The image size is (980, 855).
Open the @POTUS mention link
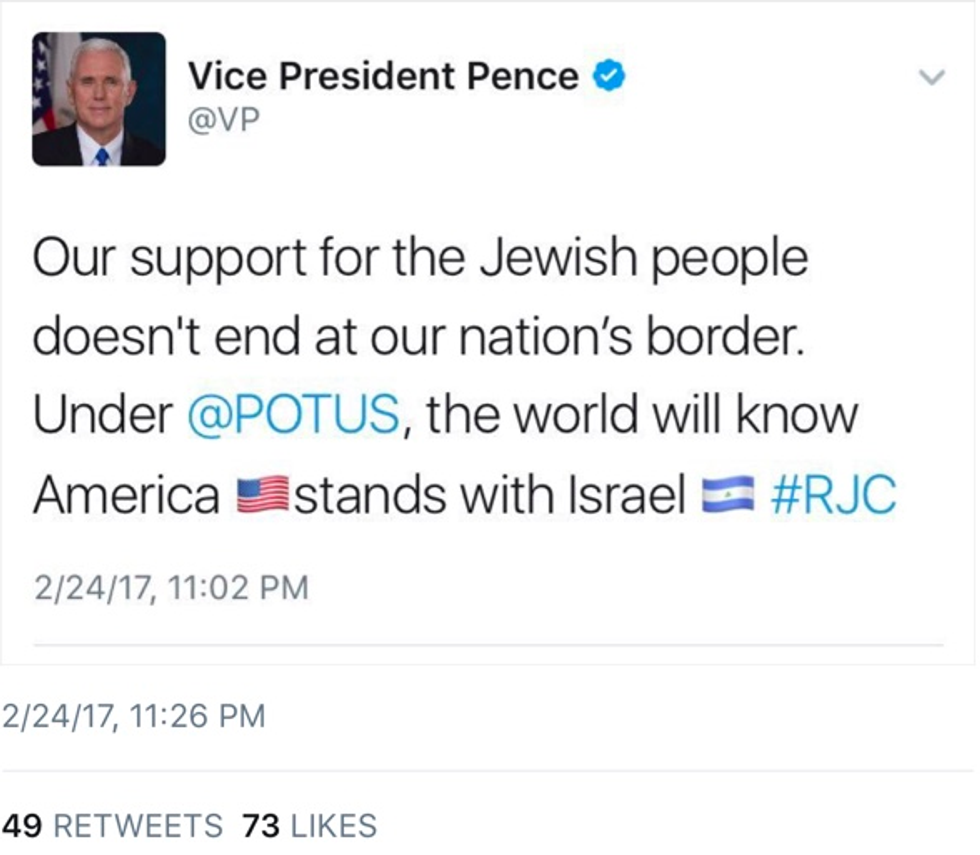click(x=294, y=415)
